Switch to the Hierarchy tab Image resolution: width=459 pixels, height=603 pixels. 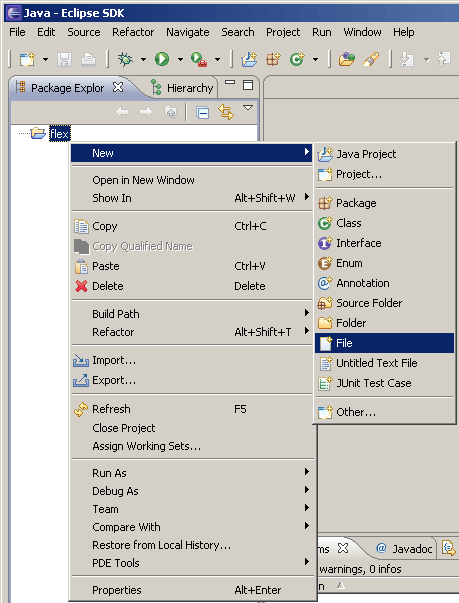(182, 88)
